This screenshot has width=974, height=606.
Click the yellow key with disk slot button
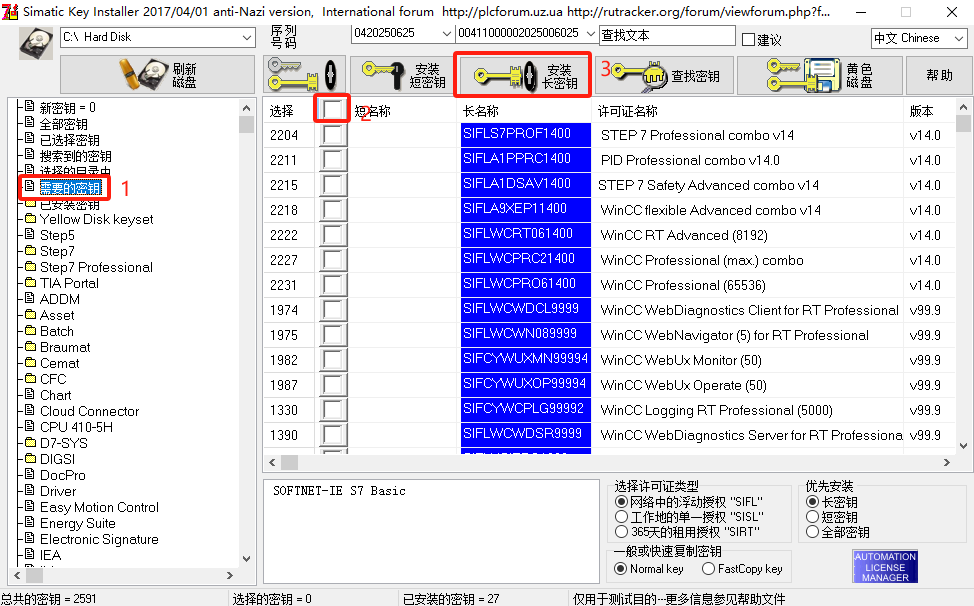click(303, 75)
